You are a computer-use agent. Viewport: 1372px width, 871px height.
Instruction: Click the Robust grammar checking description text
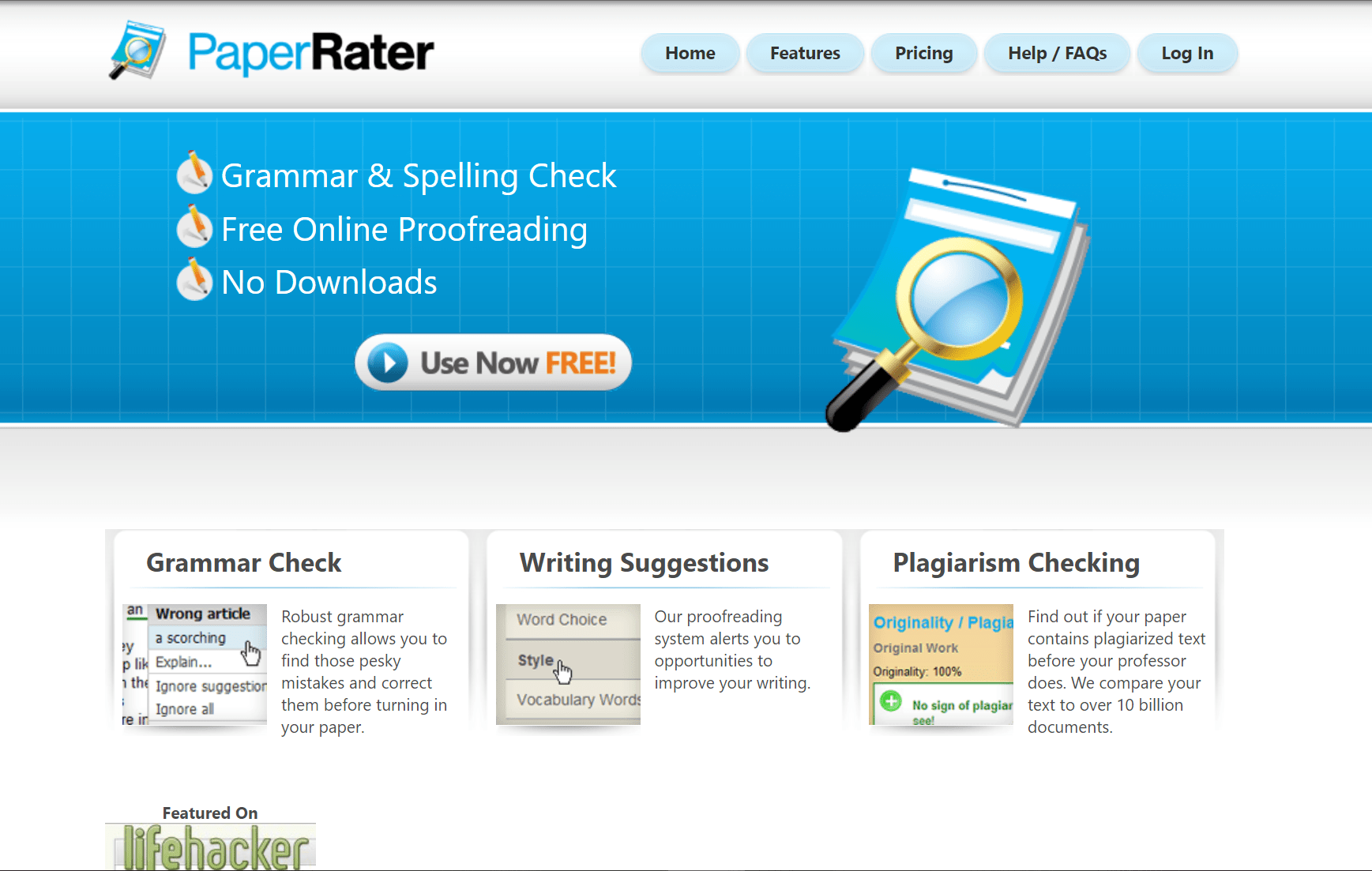(x=364, y=671)
